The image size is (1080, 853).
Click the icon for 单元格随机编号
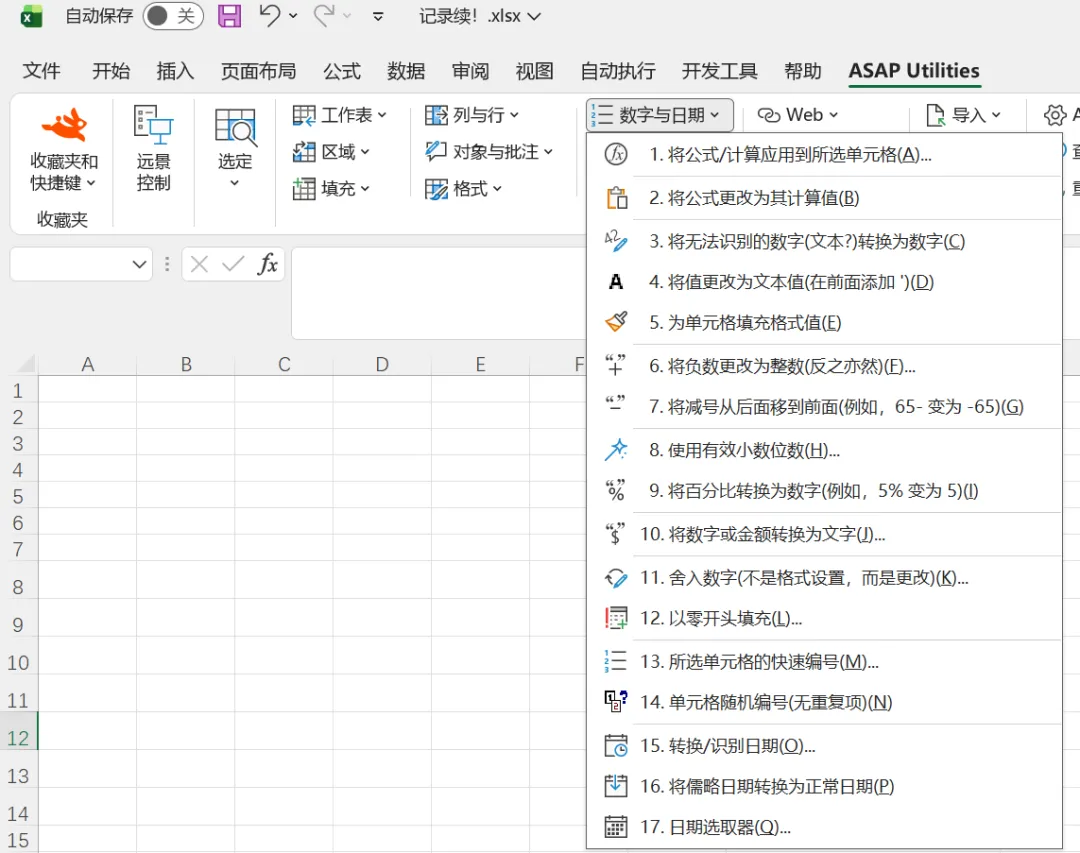(615, 701)
